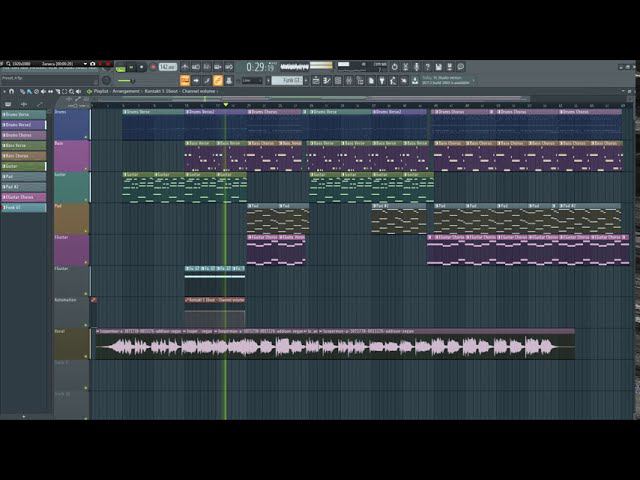Click the stamp tool icon in main toolbar

tap(229, 80)
